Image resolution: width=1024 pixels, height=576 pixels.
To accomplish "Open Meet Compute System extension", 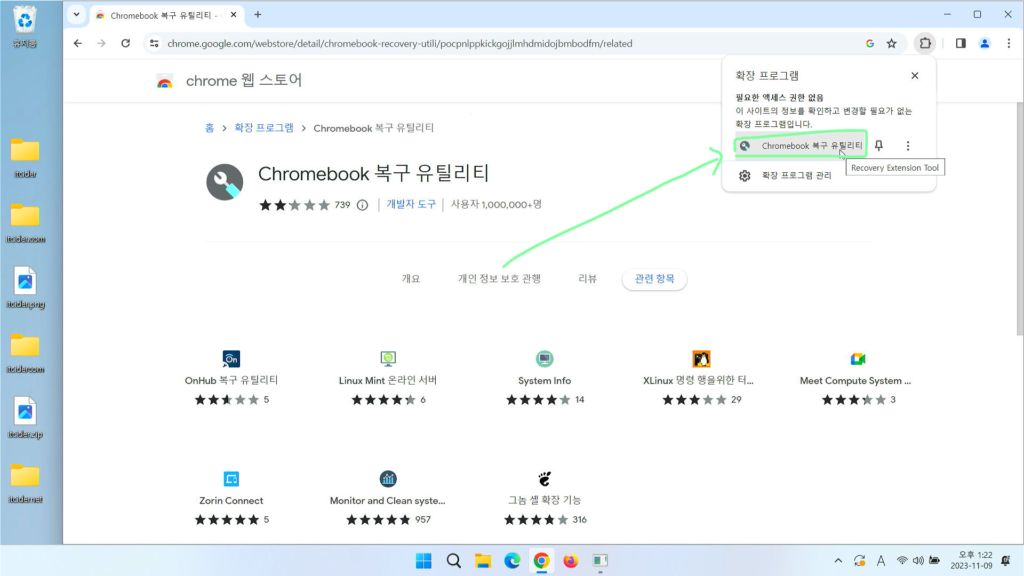I will [x=856, y=378].
